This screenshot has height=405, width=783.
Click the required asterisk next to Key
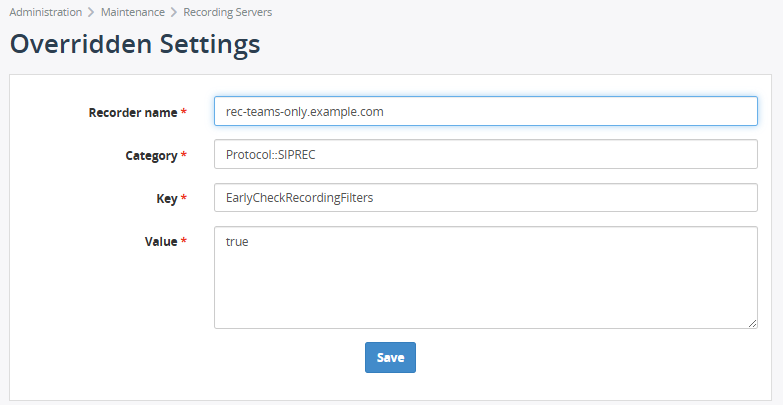click(x=184, y=199)
